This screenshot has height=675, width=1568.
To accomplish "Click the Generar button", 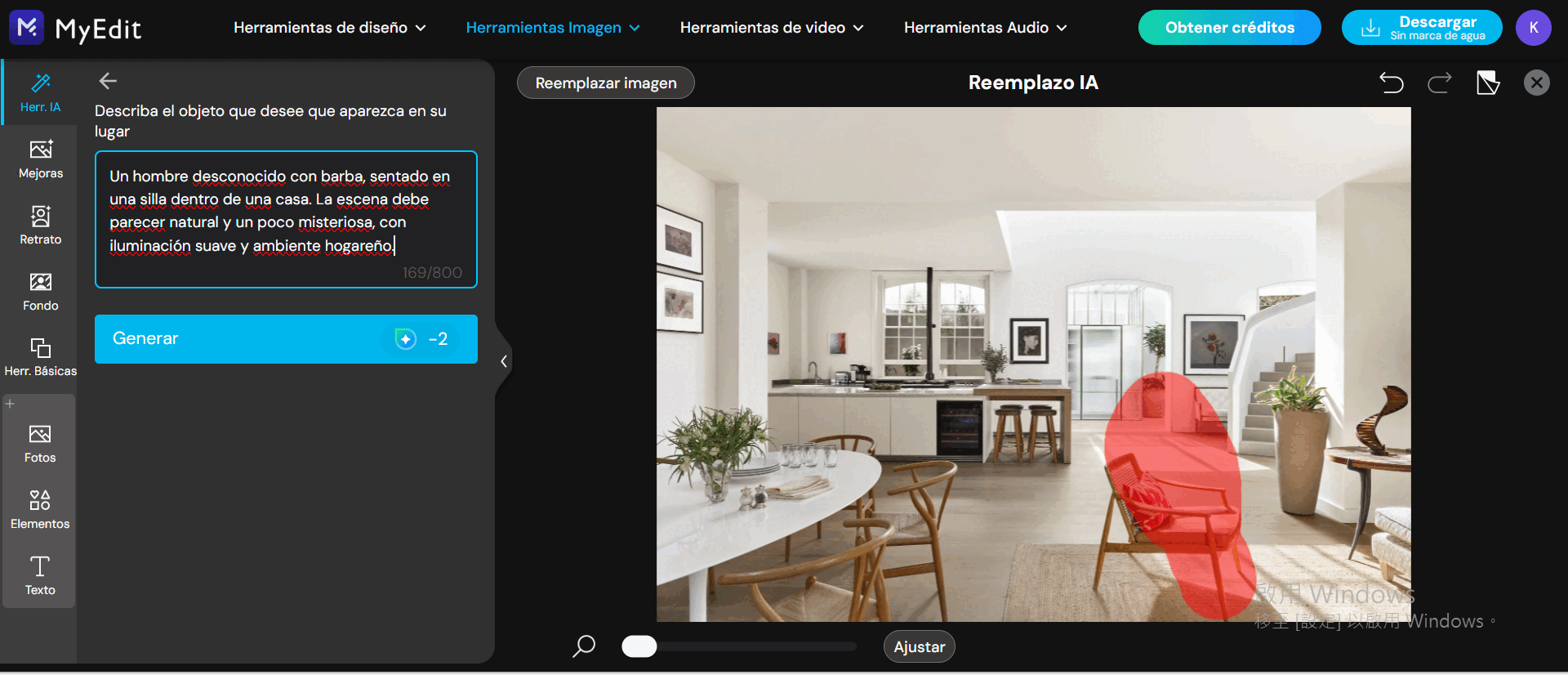I will 286,339.
